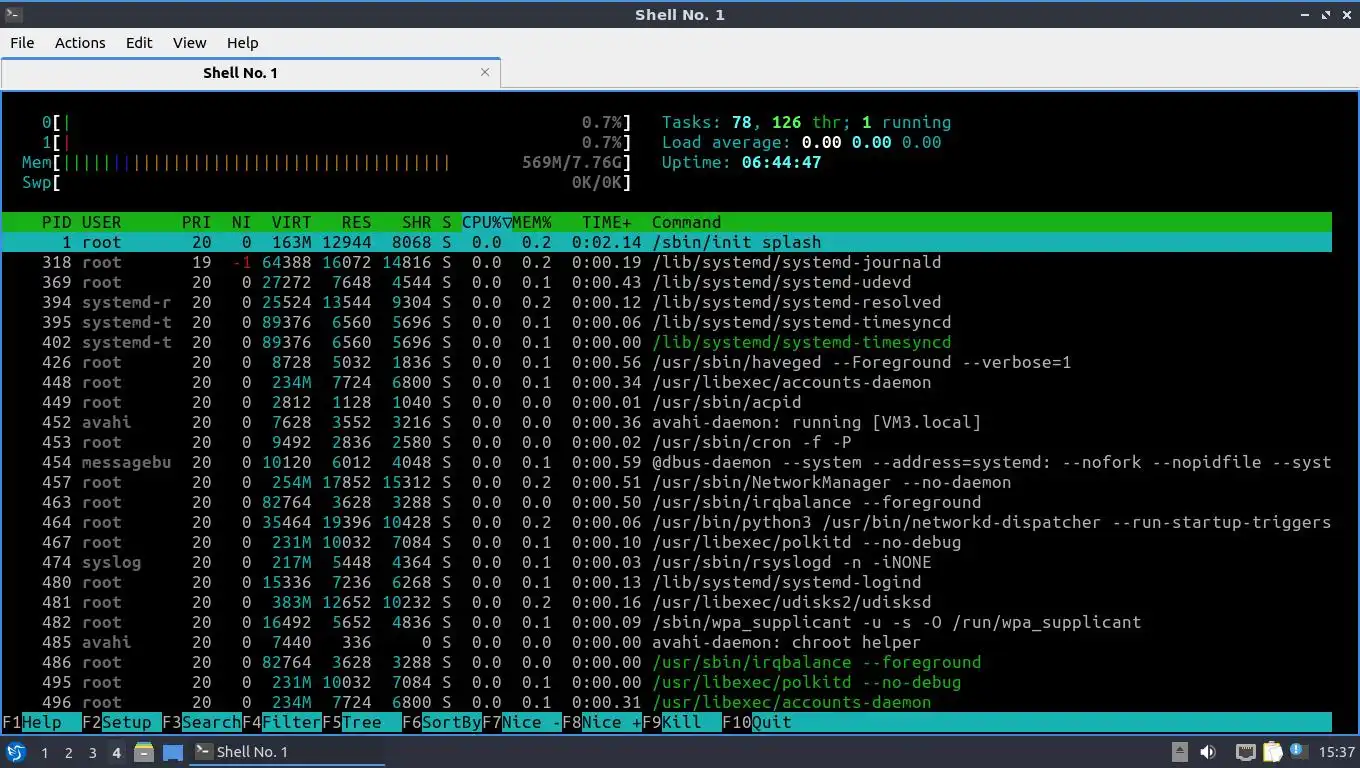The height and width of the screenshot is (768, 1360).
Task: Sort by the PID column header
Action: (56, 222)
